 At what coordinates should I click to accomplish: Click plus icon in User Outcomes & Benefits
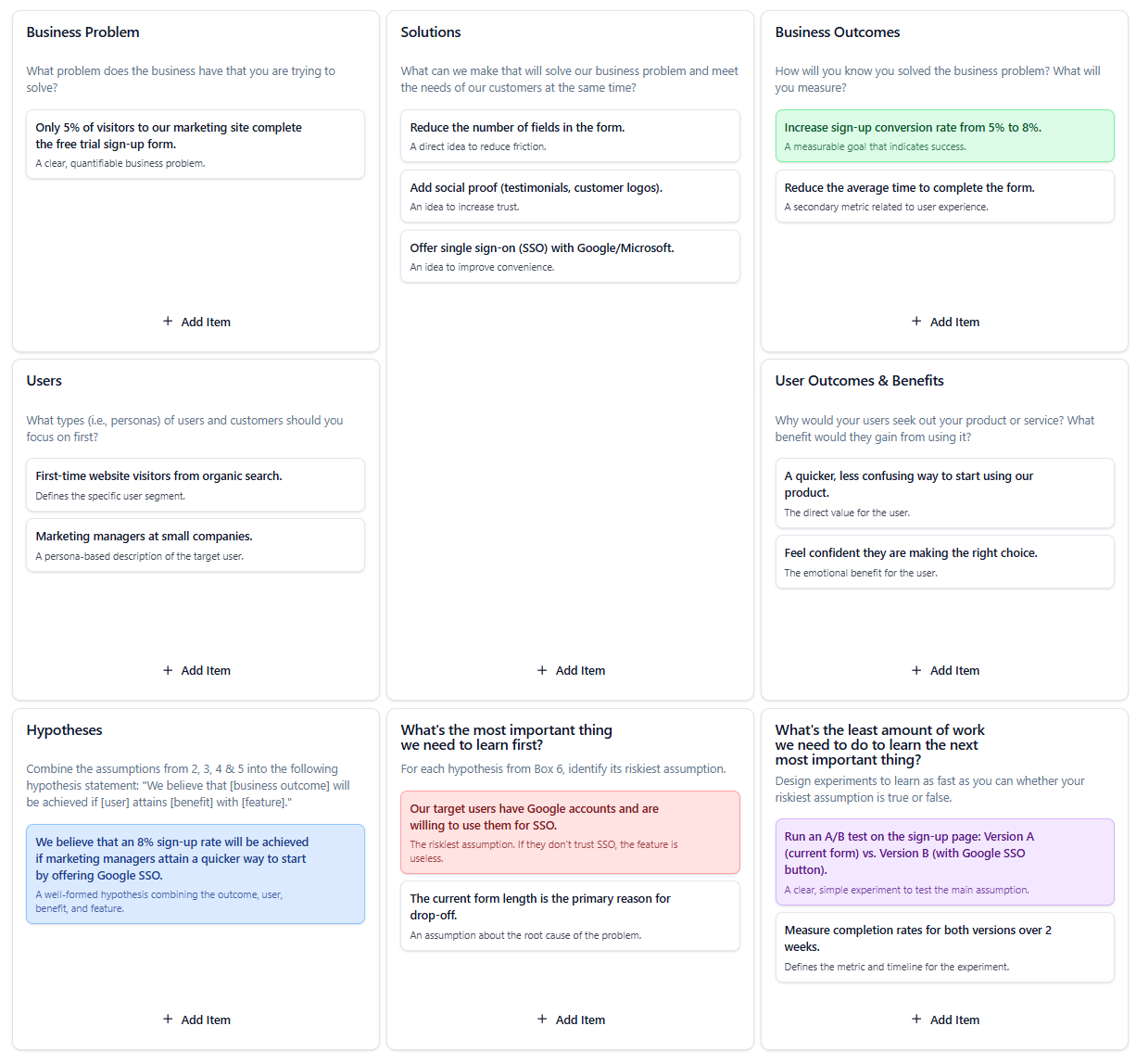916,670
